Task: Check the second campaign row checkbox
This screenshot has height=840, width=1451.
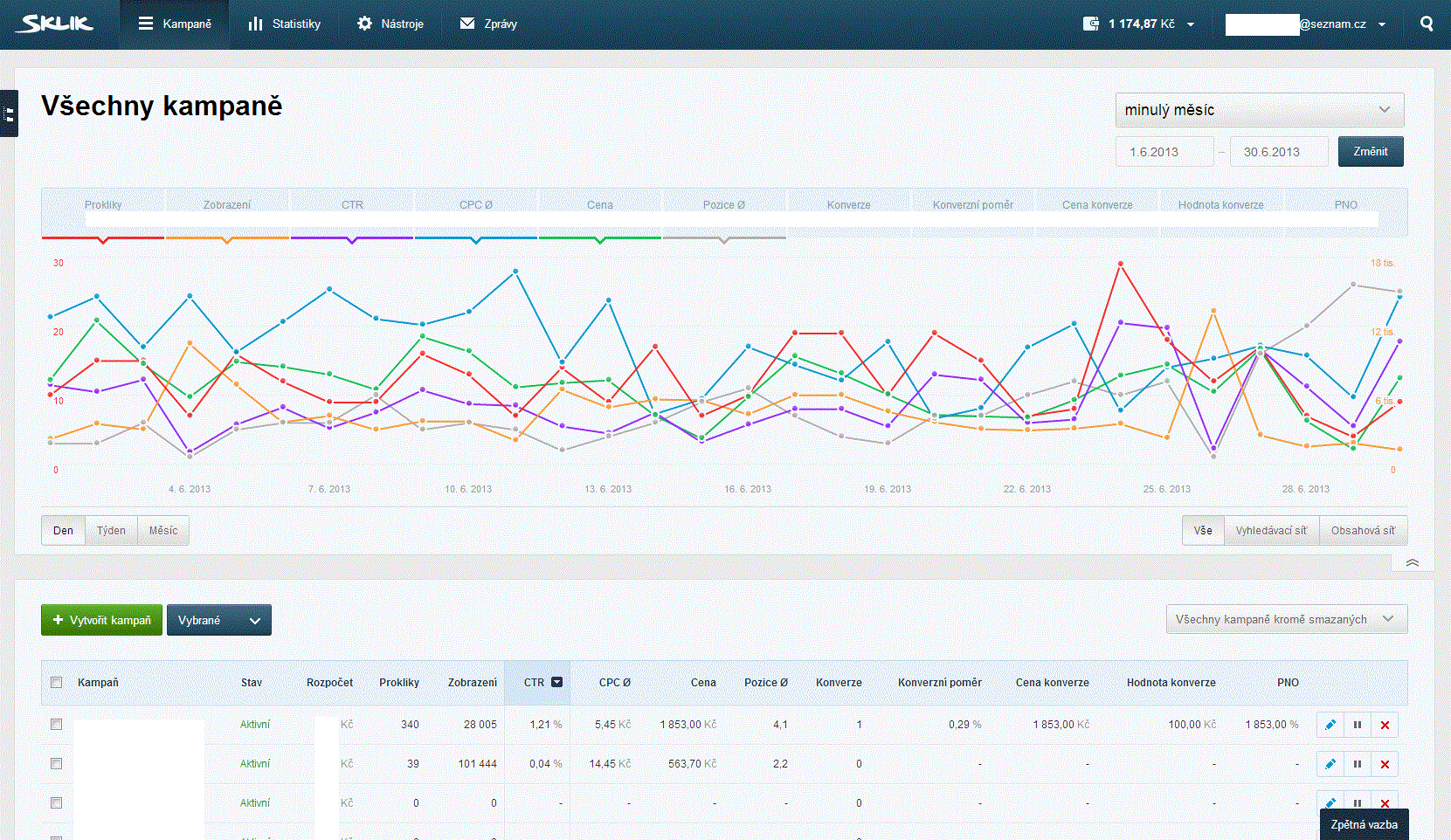Action: click(57, 764)
